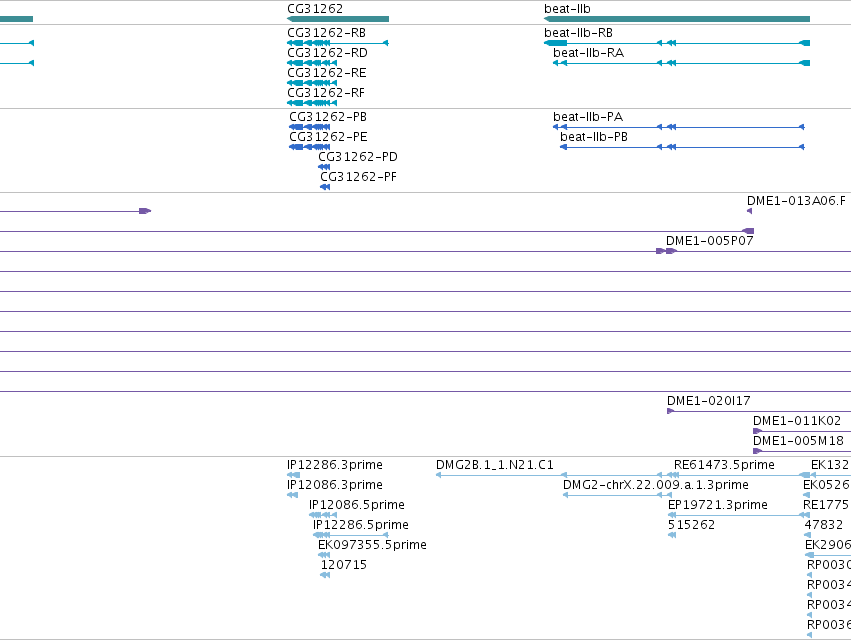Select the beat-IIb gene bar
The height and width of the screenshot is (640, 851).
click(677, 19)
